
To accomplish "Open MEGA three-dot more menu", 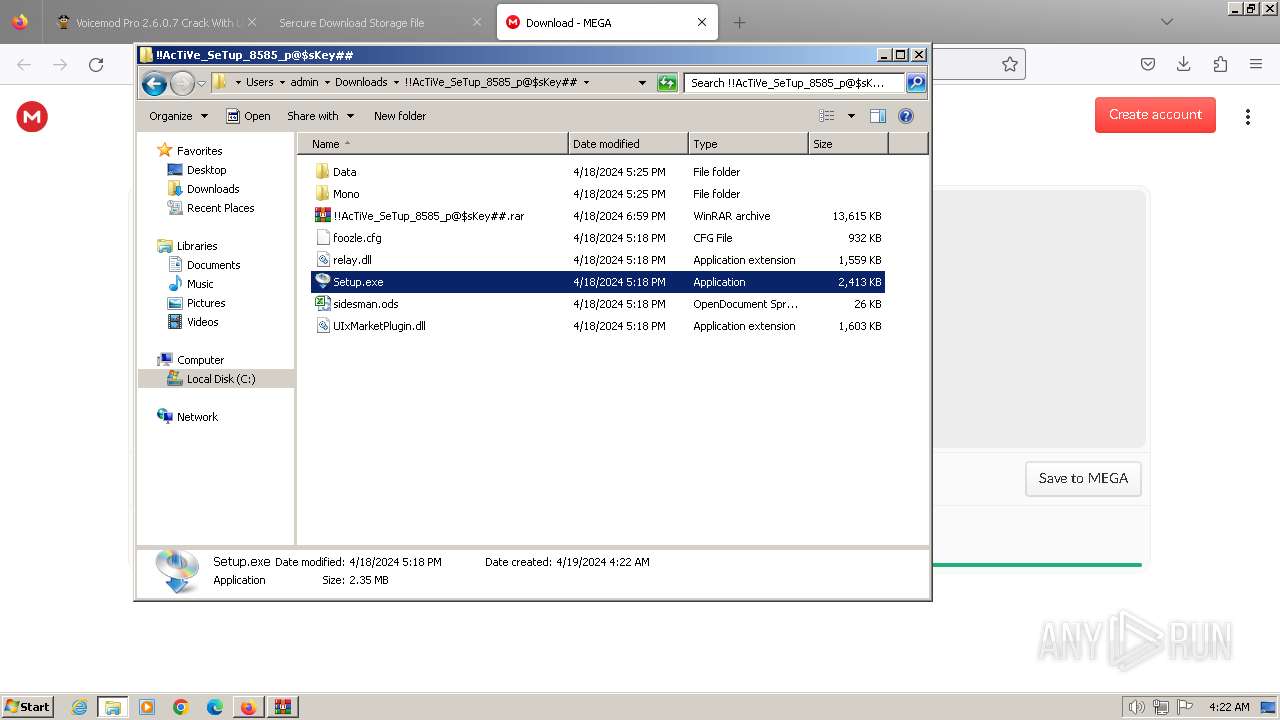I will [x=1247, y=117].
